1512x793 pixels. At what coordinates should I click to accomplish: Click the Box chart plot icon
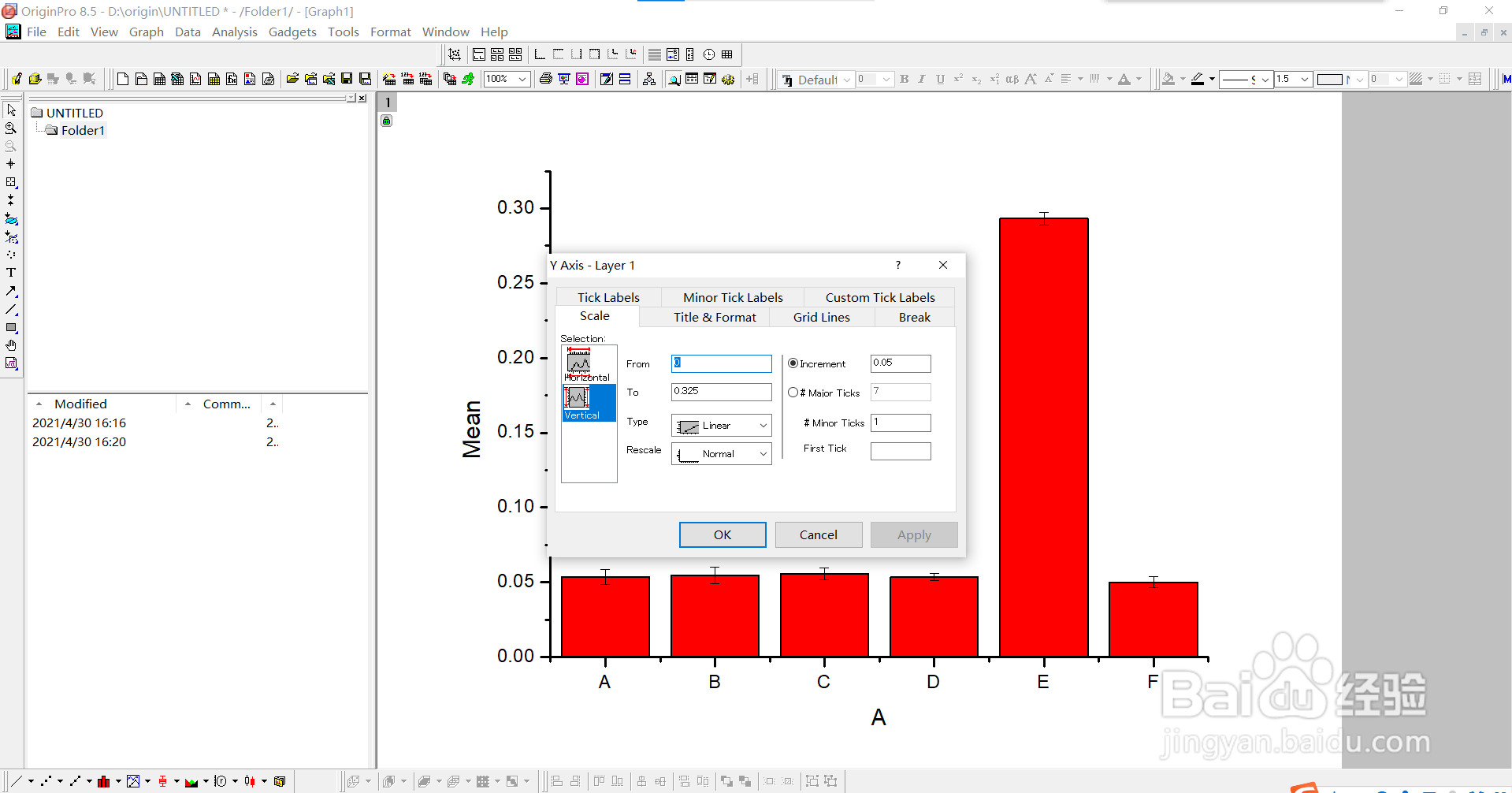(x=162, y=781)
